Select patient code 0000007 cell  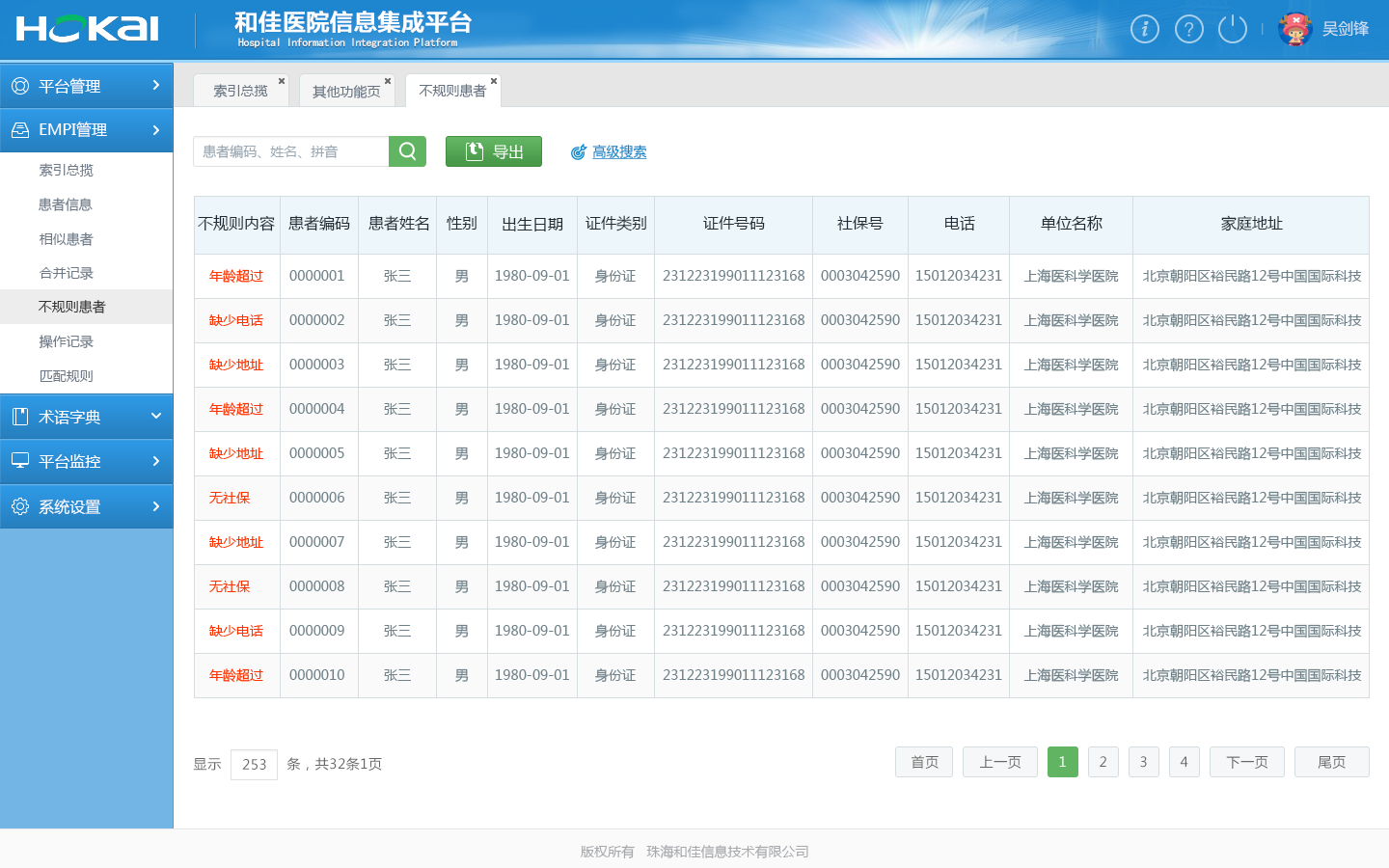(x=317, y=542)
